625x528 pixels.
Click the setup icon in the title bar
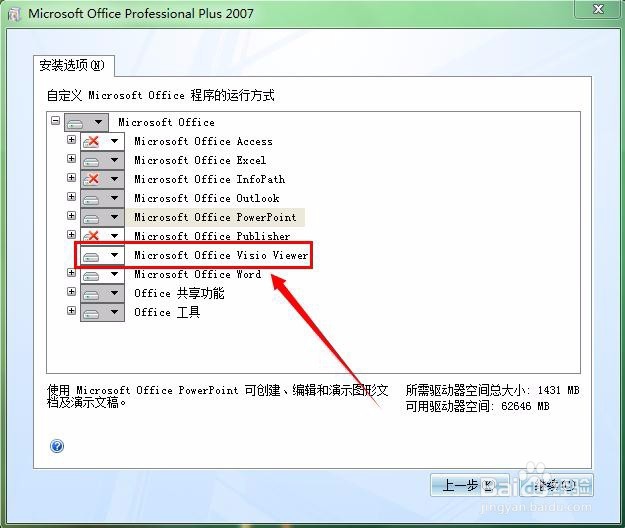14,14
